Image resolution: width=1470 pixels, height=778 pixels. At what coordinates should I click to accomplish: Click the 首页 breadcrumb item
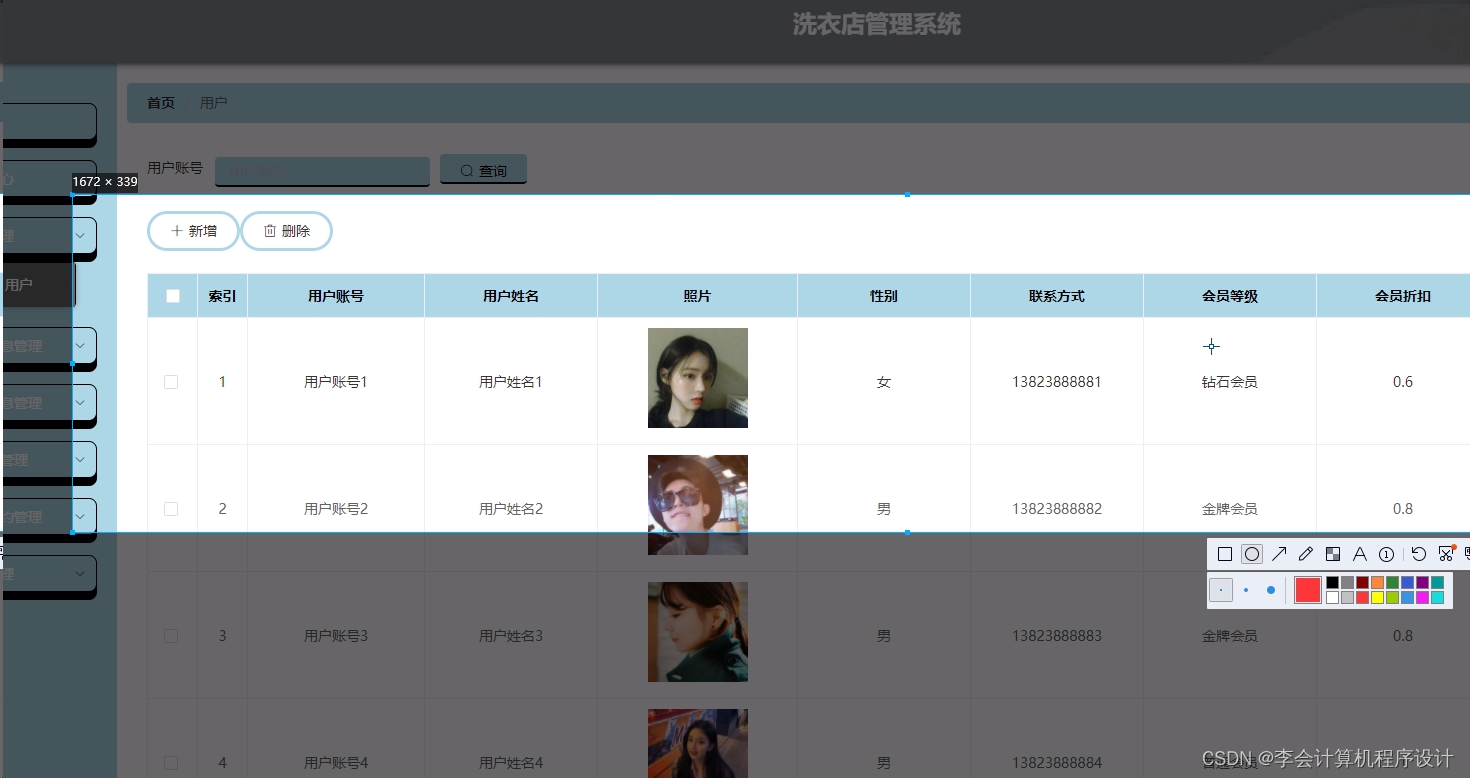click(x=160, y=102)
